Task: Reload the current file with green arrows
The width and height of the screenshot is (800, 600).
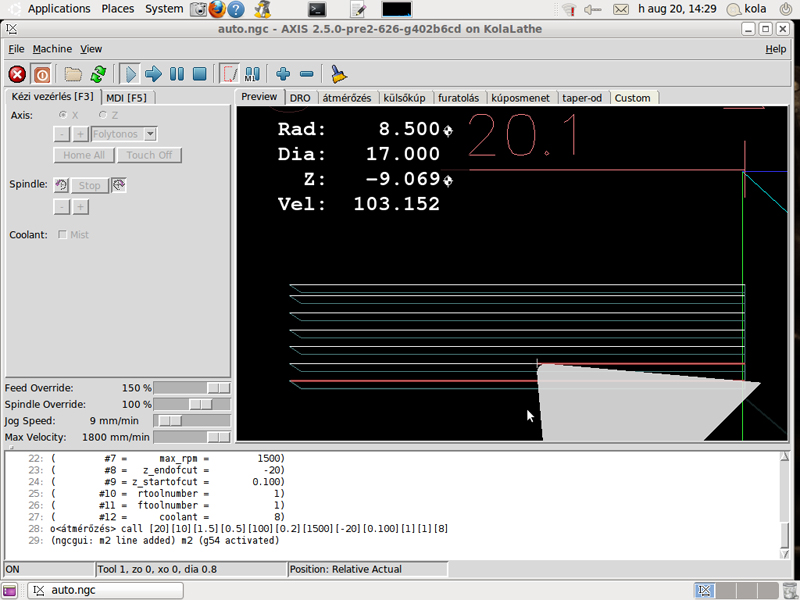Action: click(98, 74)
